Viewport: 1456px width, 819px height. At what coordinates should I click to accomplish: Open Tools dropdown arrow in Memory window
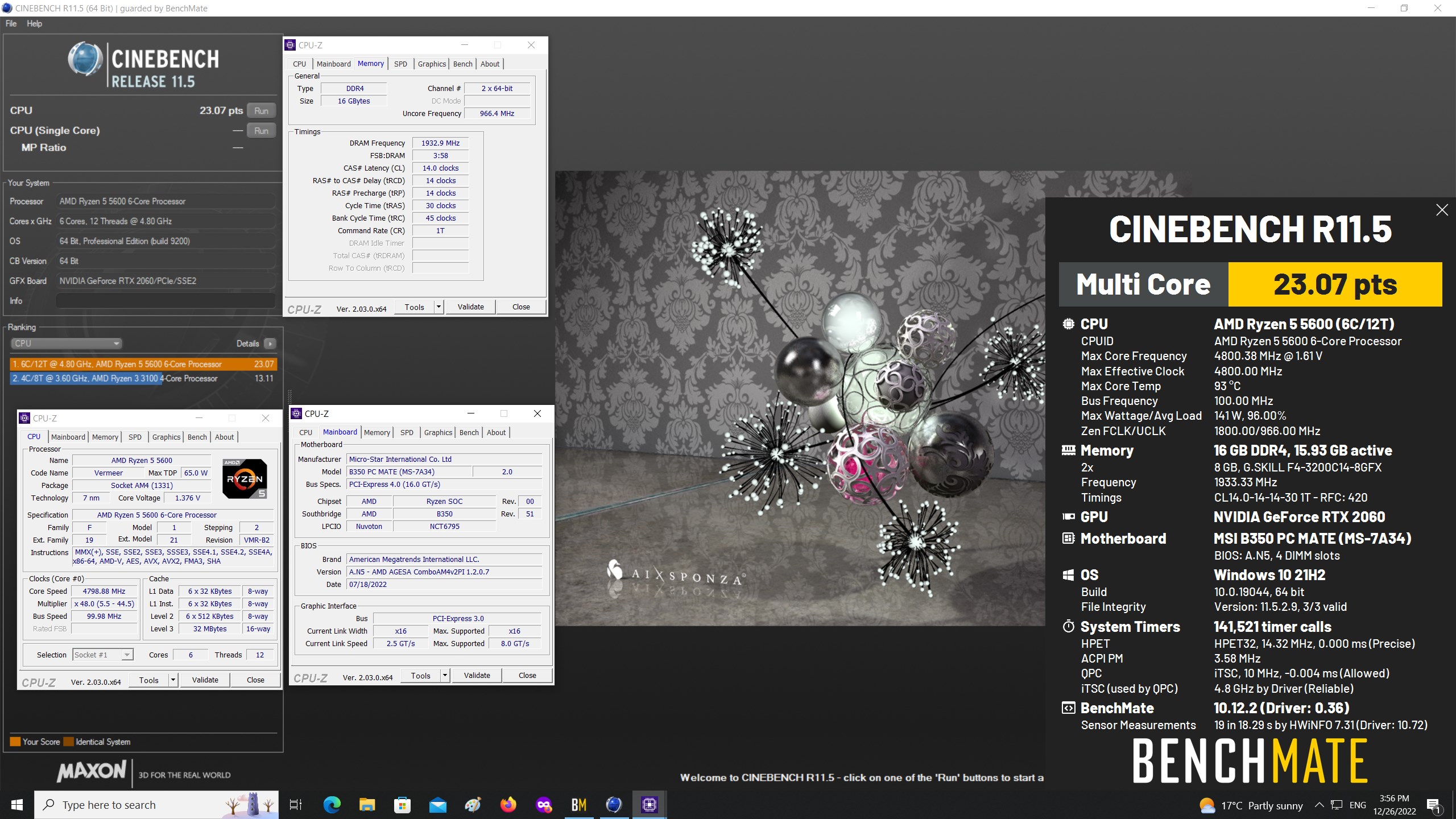(439, 307)
